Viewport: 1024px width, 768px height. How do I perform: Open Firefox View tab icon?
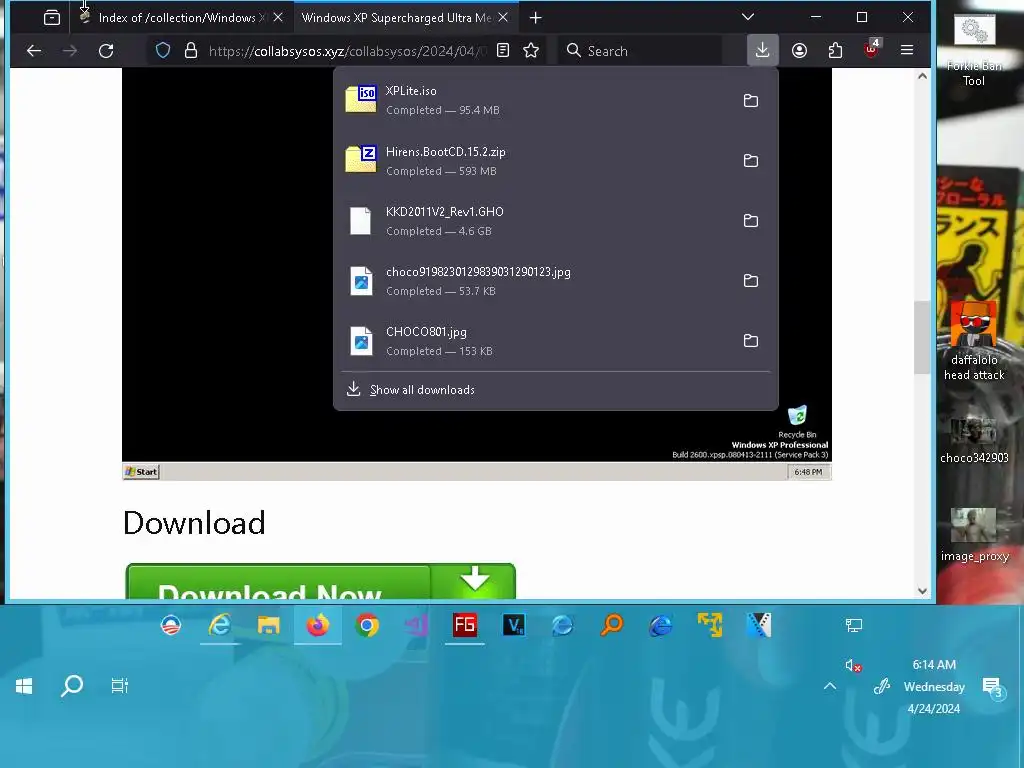coord(52,18)
